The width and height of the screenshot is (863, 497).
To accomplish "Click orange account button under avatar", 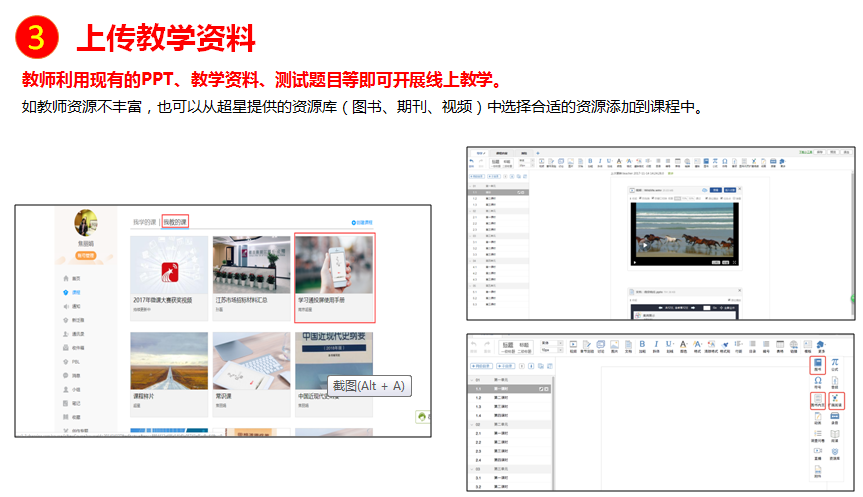I will pyautogui.click(x=86, y=255).
